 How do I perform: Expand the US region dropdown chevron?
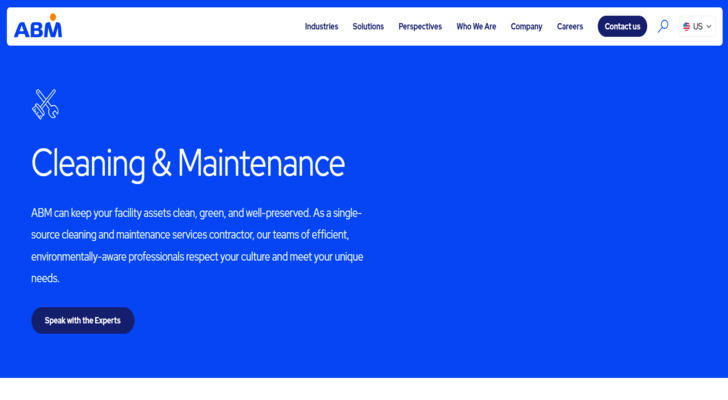tap(708, 26)
